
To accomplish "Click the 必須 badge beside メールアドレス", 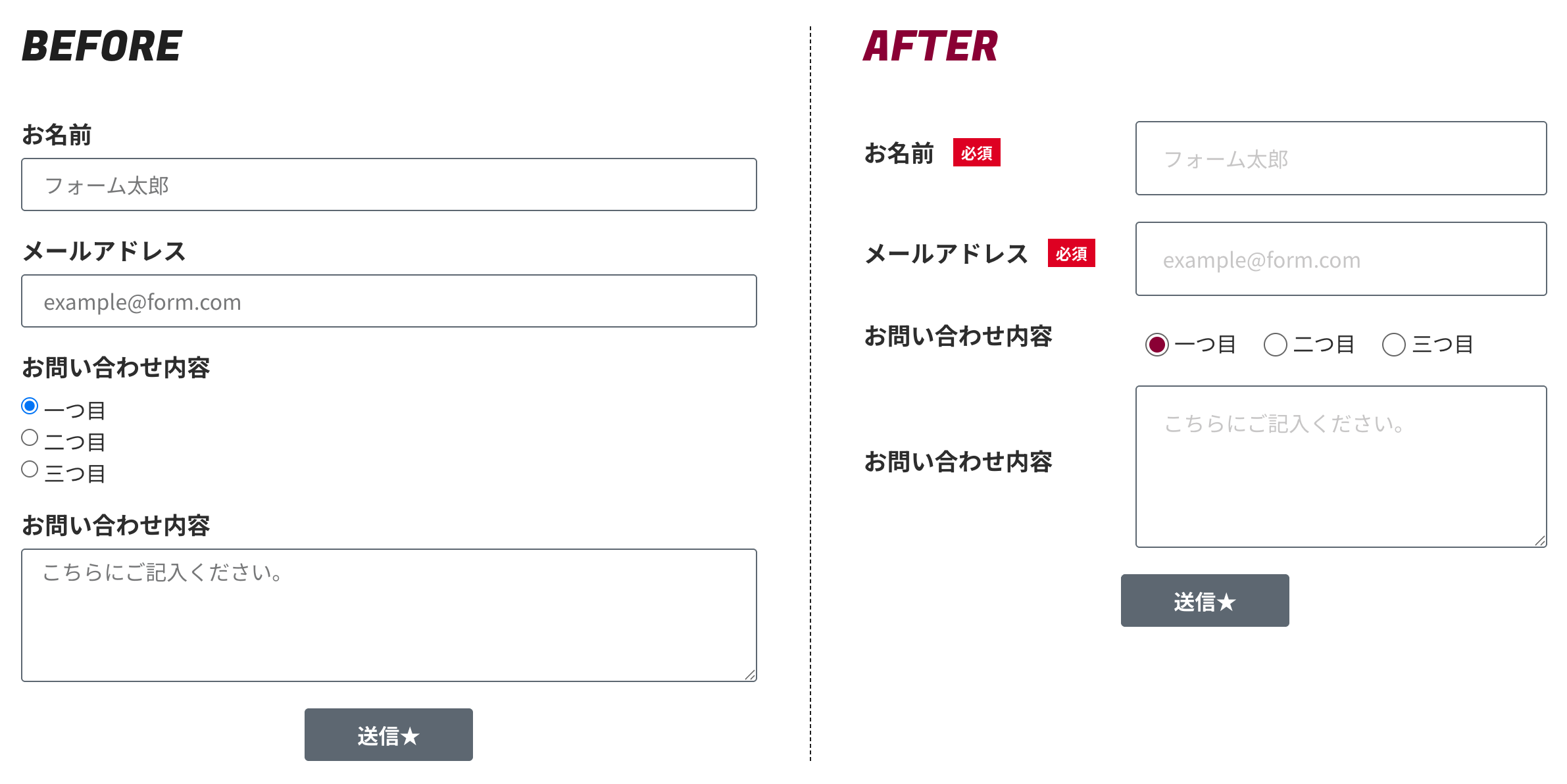I will [x=1072, y=253].
